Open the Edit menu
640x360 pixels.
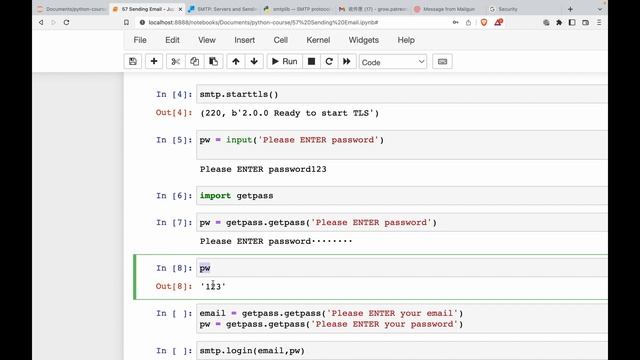[x=172, y=40]
